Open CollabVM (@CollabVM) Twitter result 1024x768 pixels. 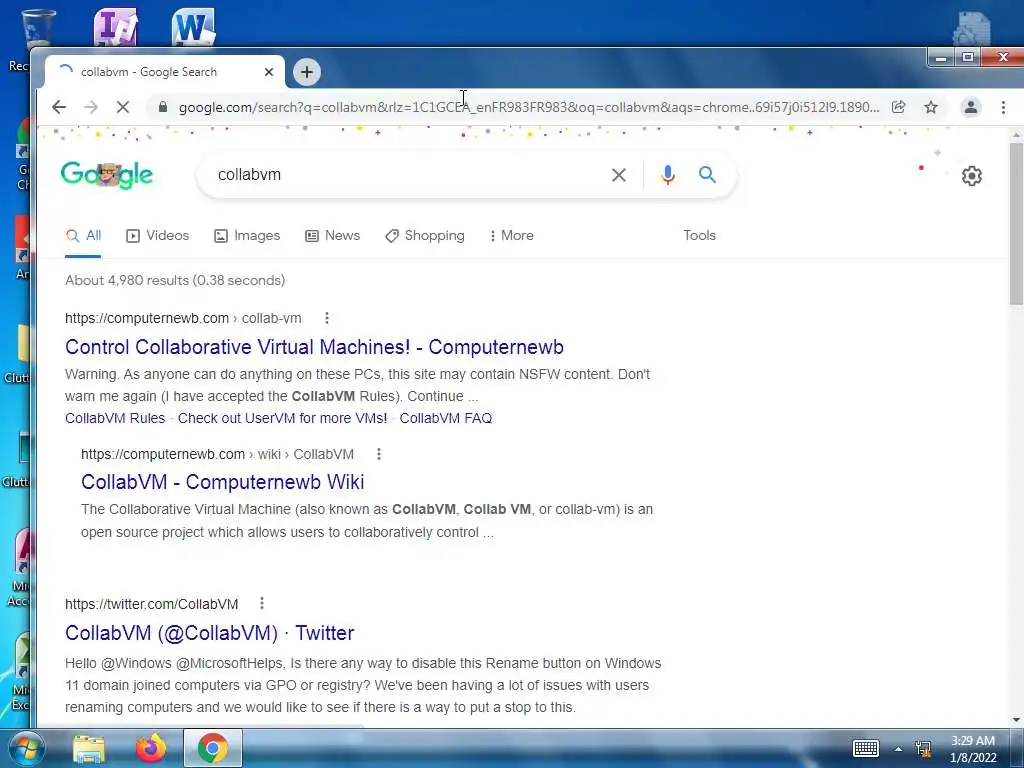[x=210, y=633]
